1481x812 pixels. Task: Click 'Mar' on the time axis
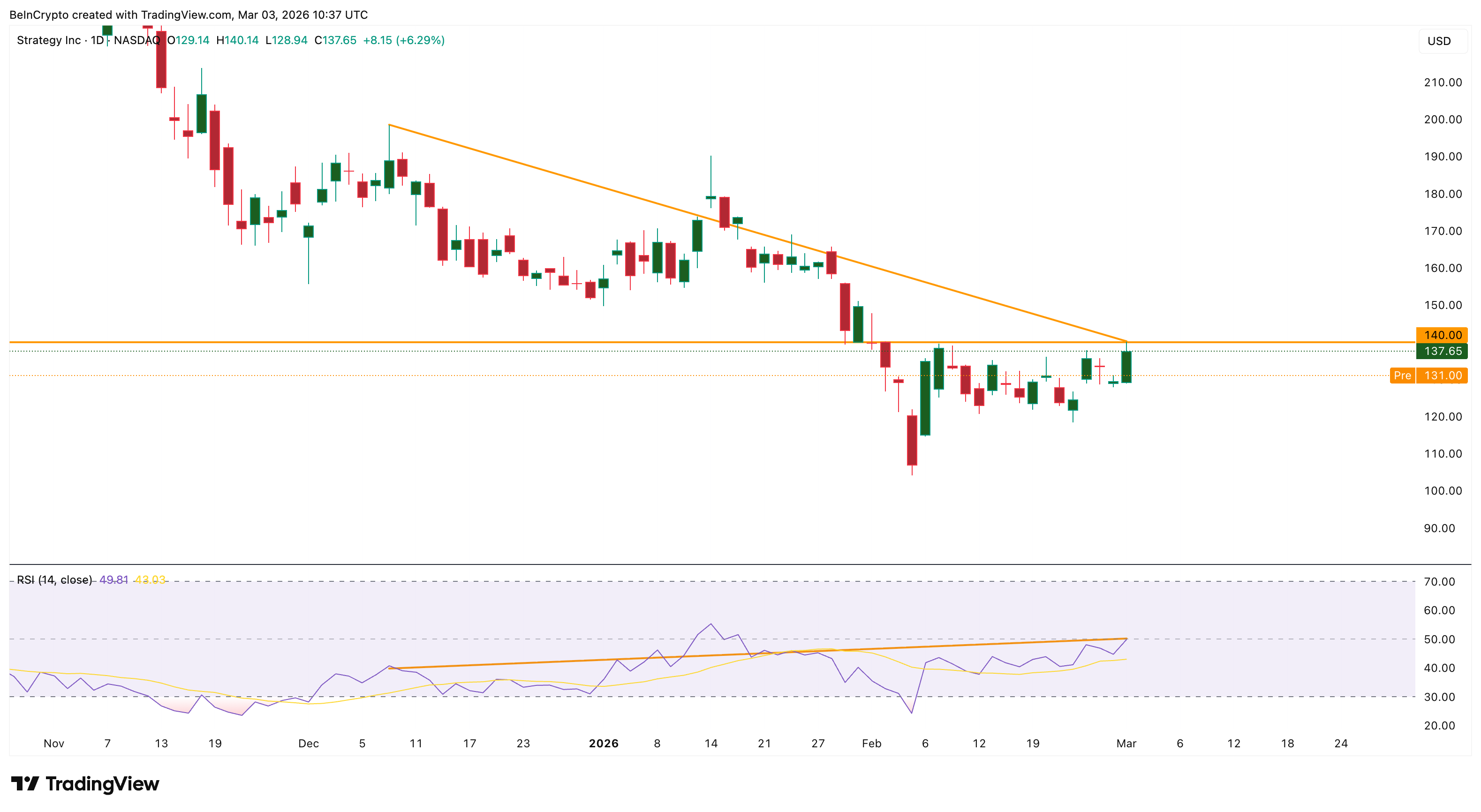point(1126,743)
